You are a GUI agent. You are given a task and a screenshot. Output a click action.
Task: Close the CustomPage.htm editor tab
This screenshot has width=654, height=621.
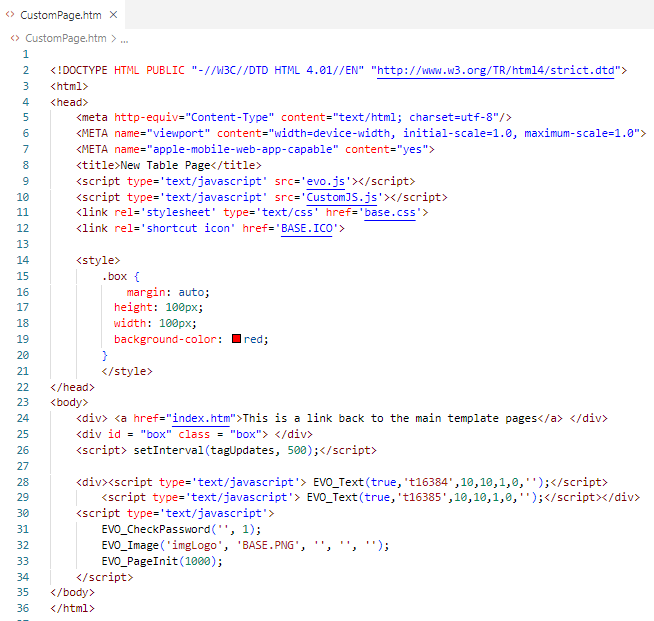point(113,15)
